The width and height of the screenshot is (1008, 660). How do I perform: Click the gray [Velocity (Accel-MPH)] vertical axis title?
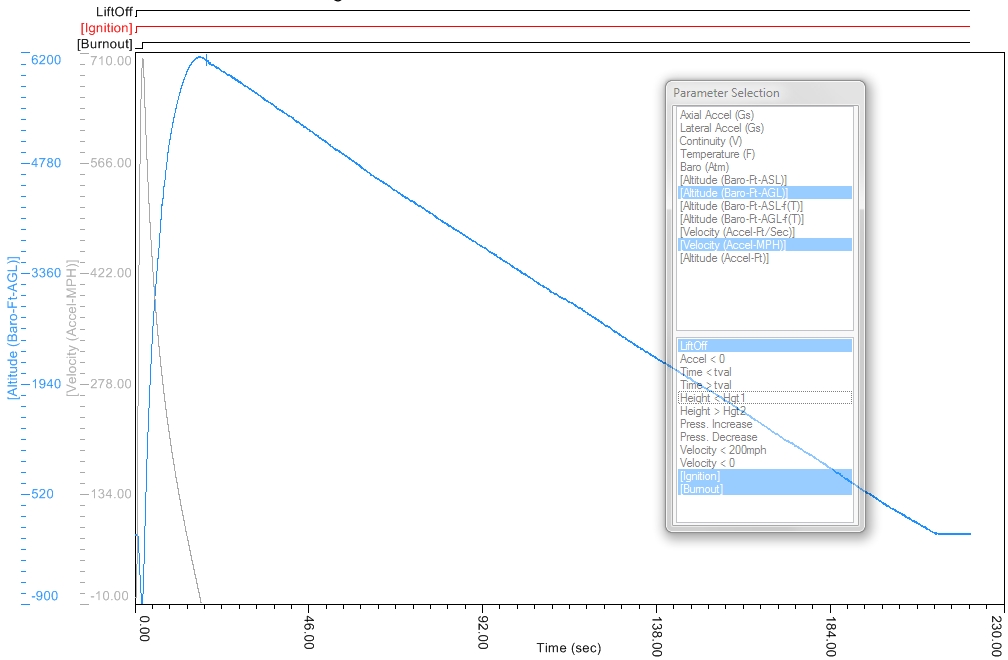click(x=71, y=328)
